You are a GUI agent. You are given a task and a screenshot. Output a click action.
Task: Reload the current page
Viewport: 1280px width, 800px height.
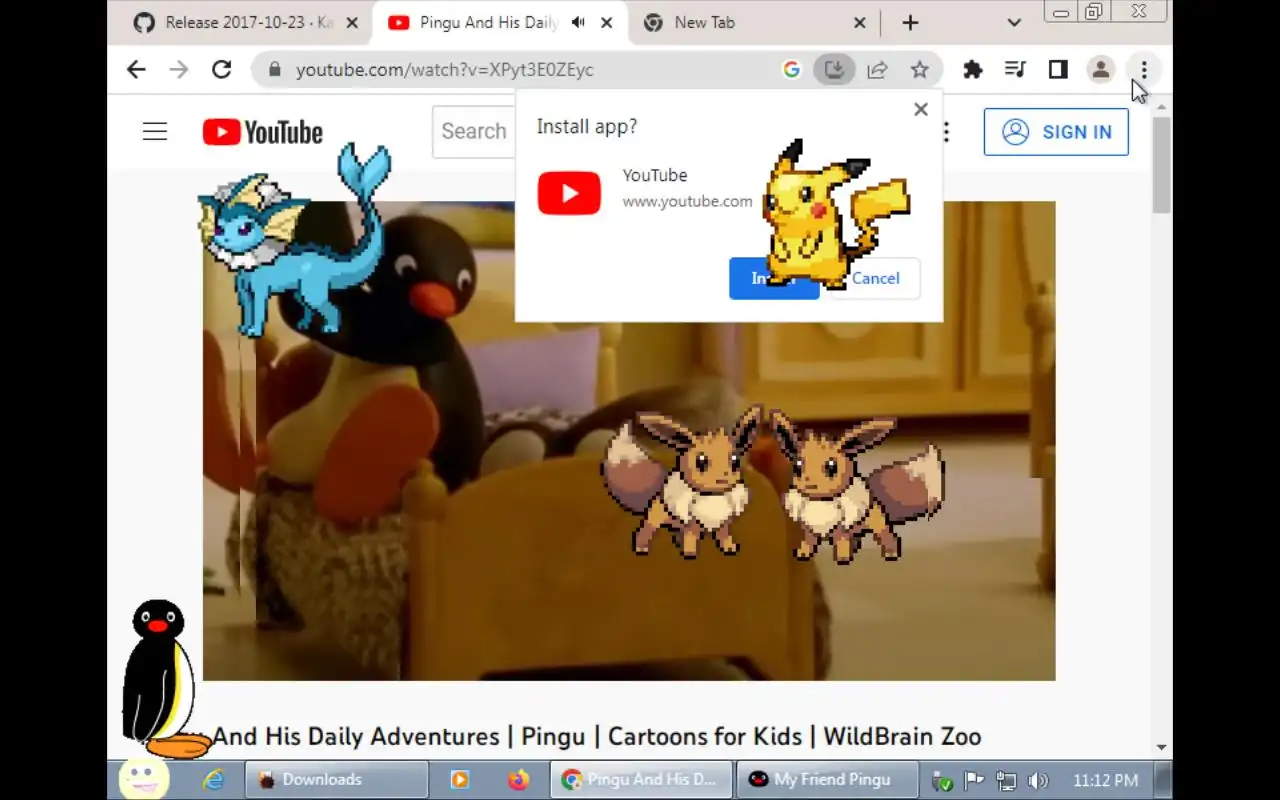(x=222, y=69)
